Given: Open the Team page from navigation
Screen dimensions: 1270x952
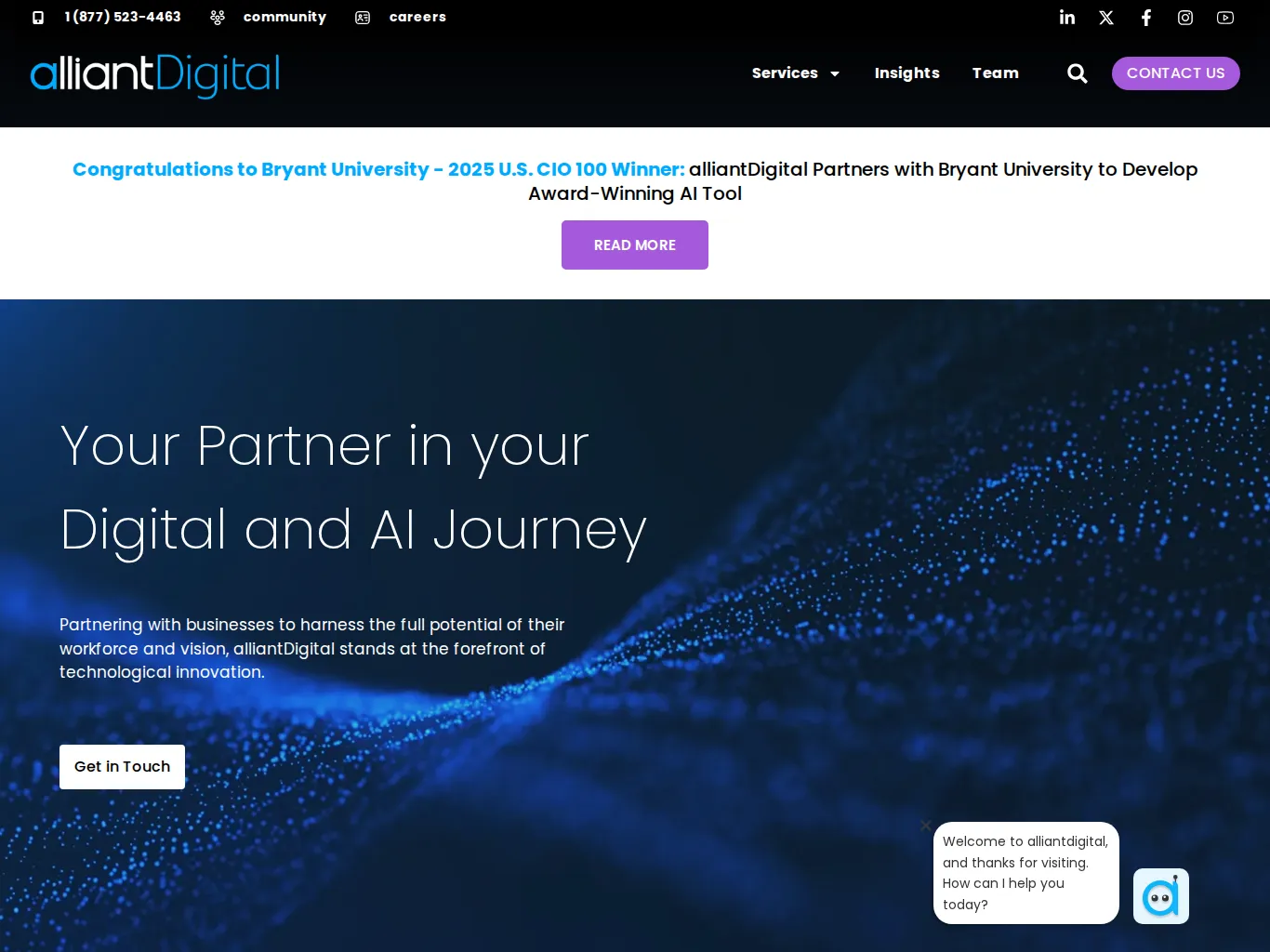Looking at the screenshot, I should click(995, 73).
